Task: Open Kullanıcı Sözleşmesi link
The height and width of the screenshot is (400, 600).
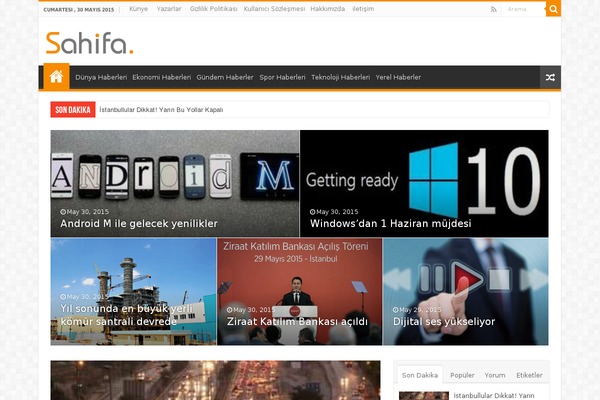Action: [274, 9]
